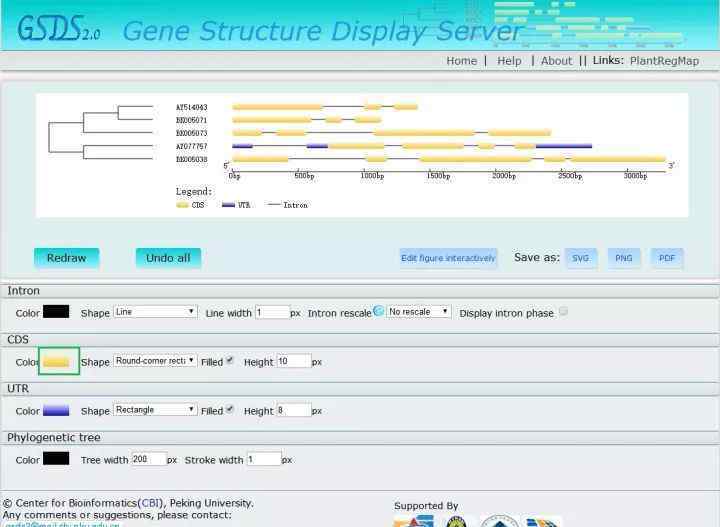Click the contact email address link
Screen dimensions: 720x527
tap(62, 524)
